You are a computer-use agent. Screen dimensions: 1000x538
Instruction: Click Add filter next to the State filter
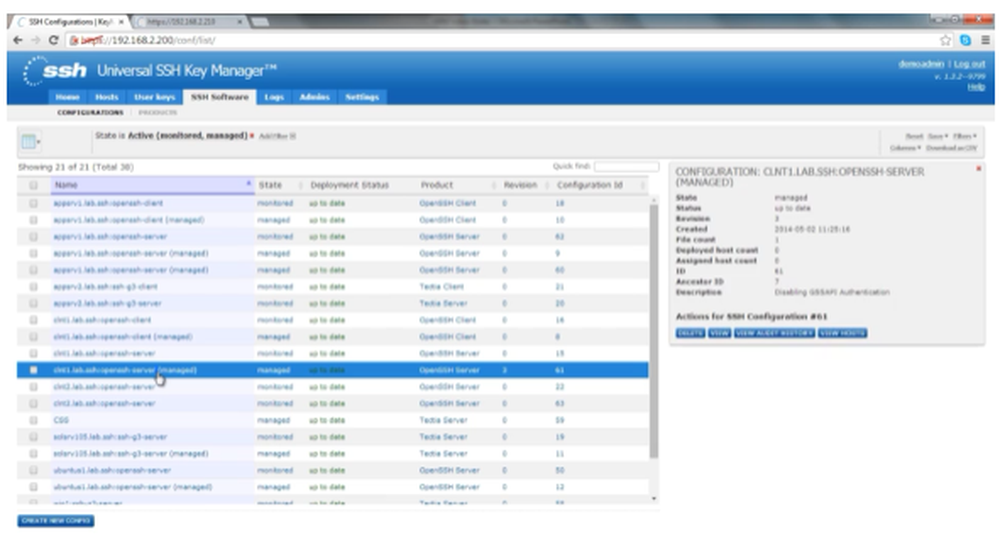277,136
